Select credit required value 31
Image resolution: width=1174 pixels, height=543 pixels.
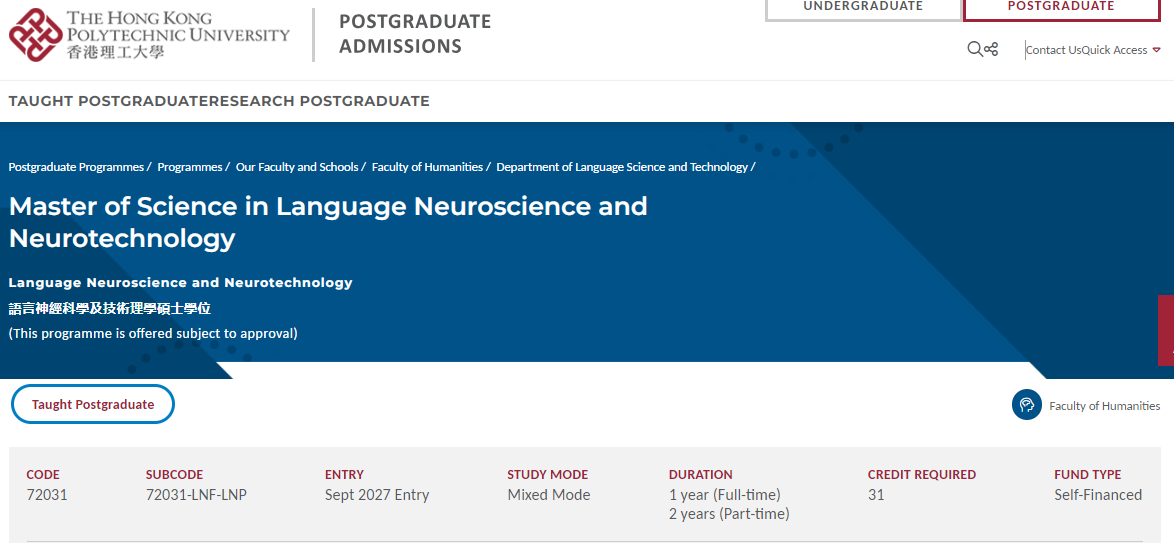pyautogui.click(x=875, y=495)
